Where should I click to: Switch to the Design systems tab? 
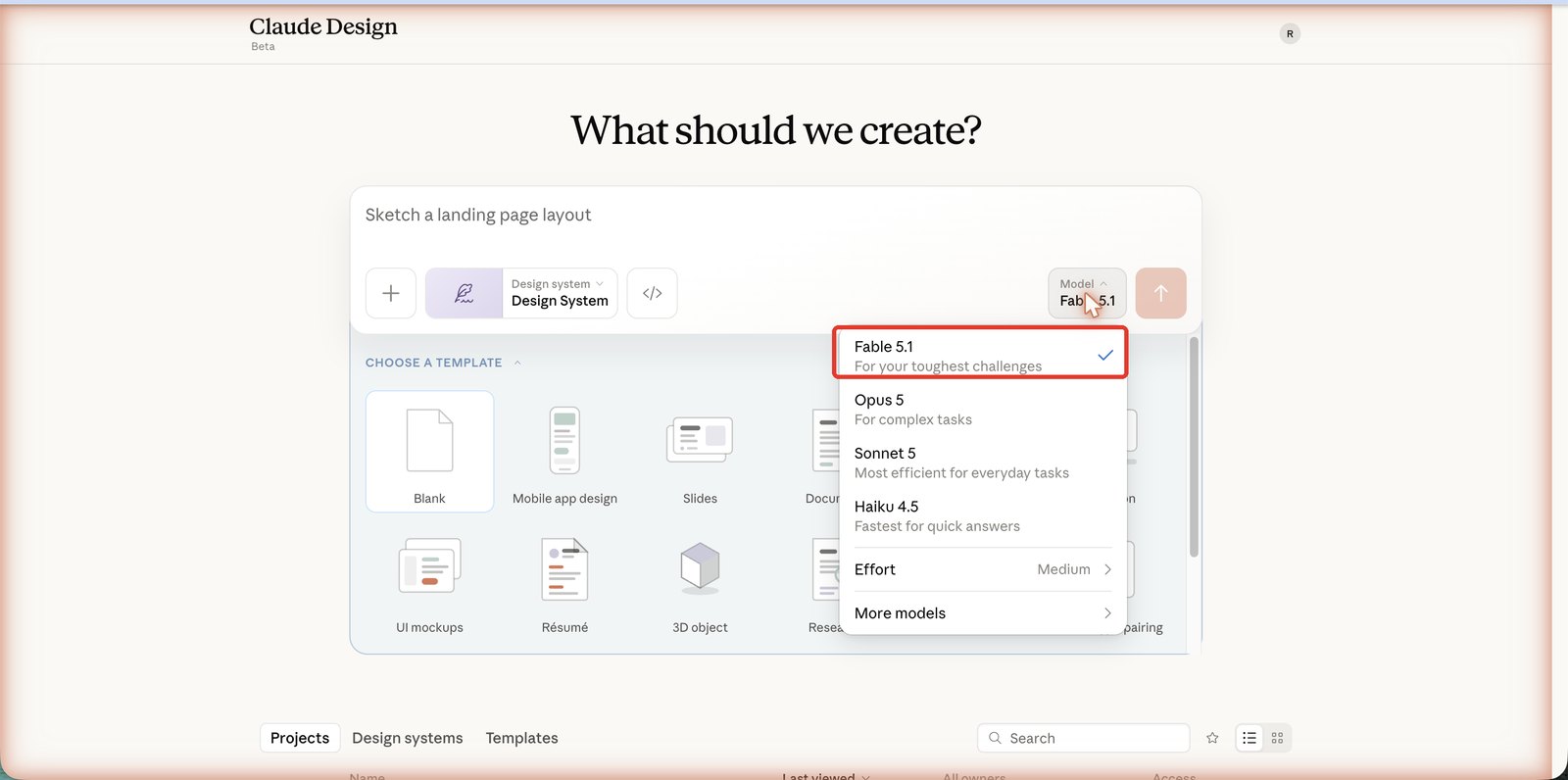click(408, 738)
